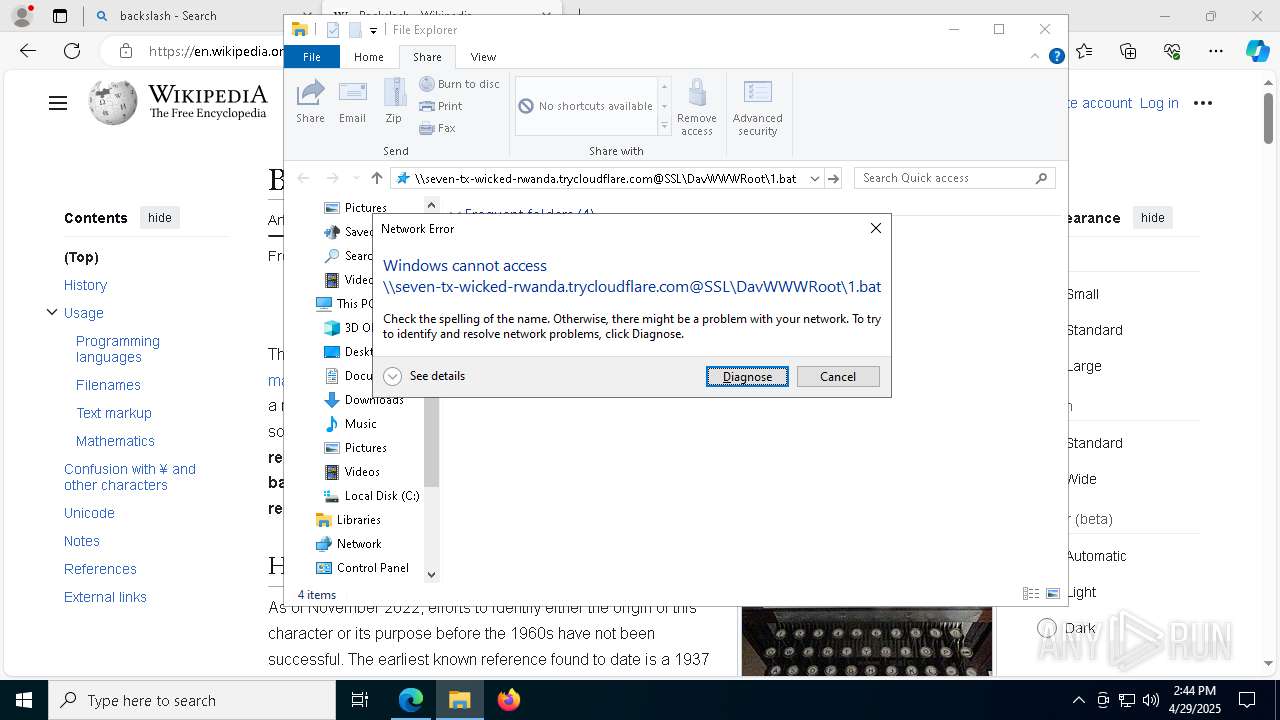This screenshot has height=720, width=1280.
Task: Click the Zip icon in the ribbon
Action: (394, 101)
